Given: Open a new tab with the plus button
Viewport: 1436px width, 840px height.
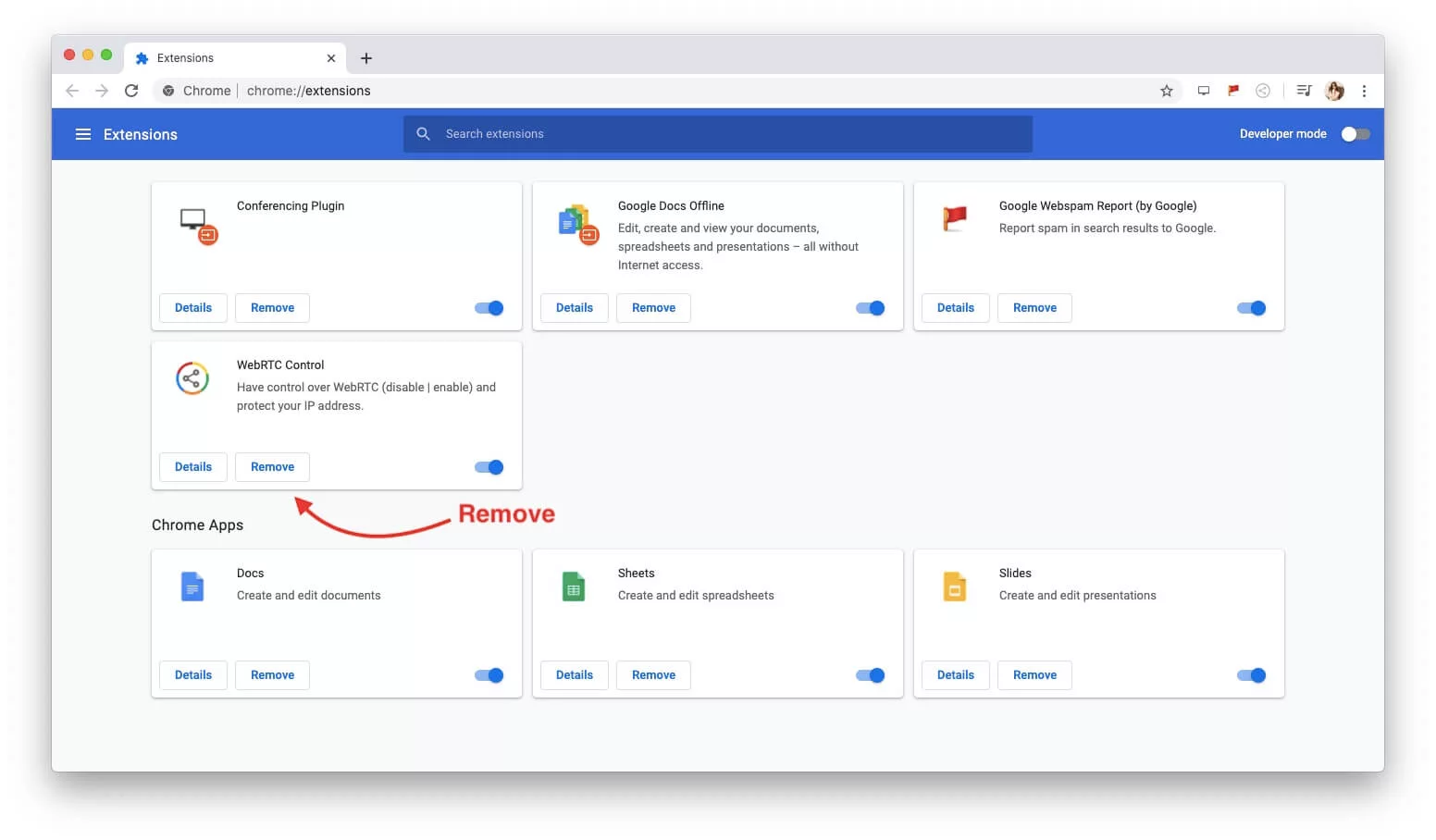Looking at the screenshot, I should (366, 57).
